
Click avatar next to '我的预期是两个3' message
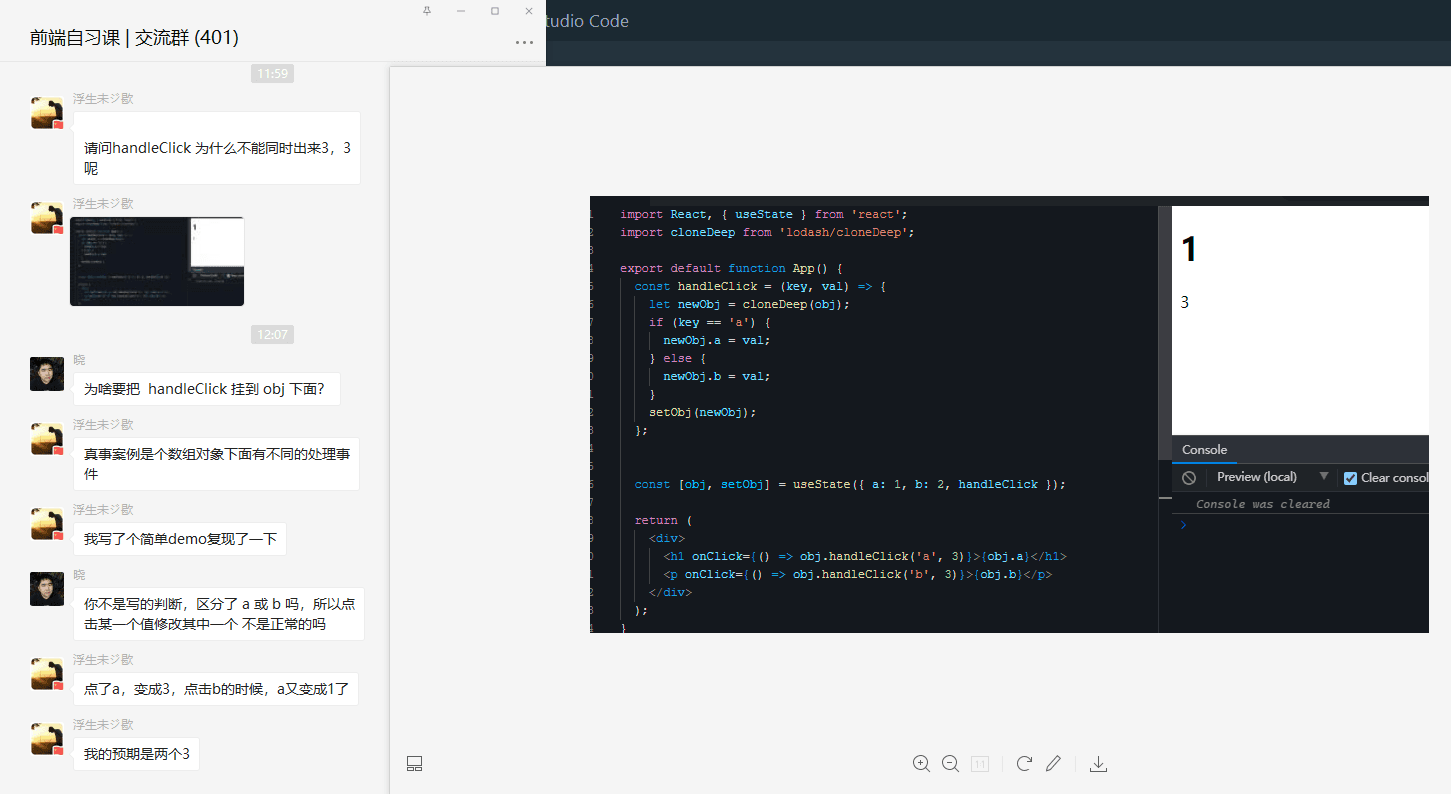(47, 739)
